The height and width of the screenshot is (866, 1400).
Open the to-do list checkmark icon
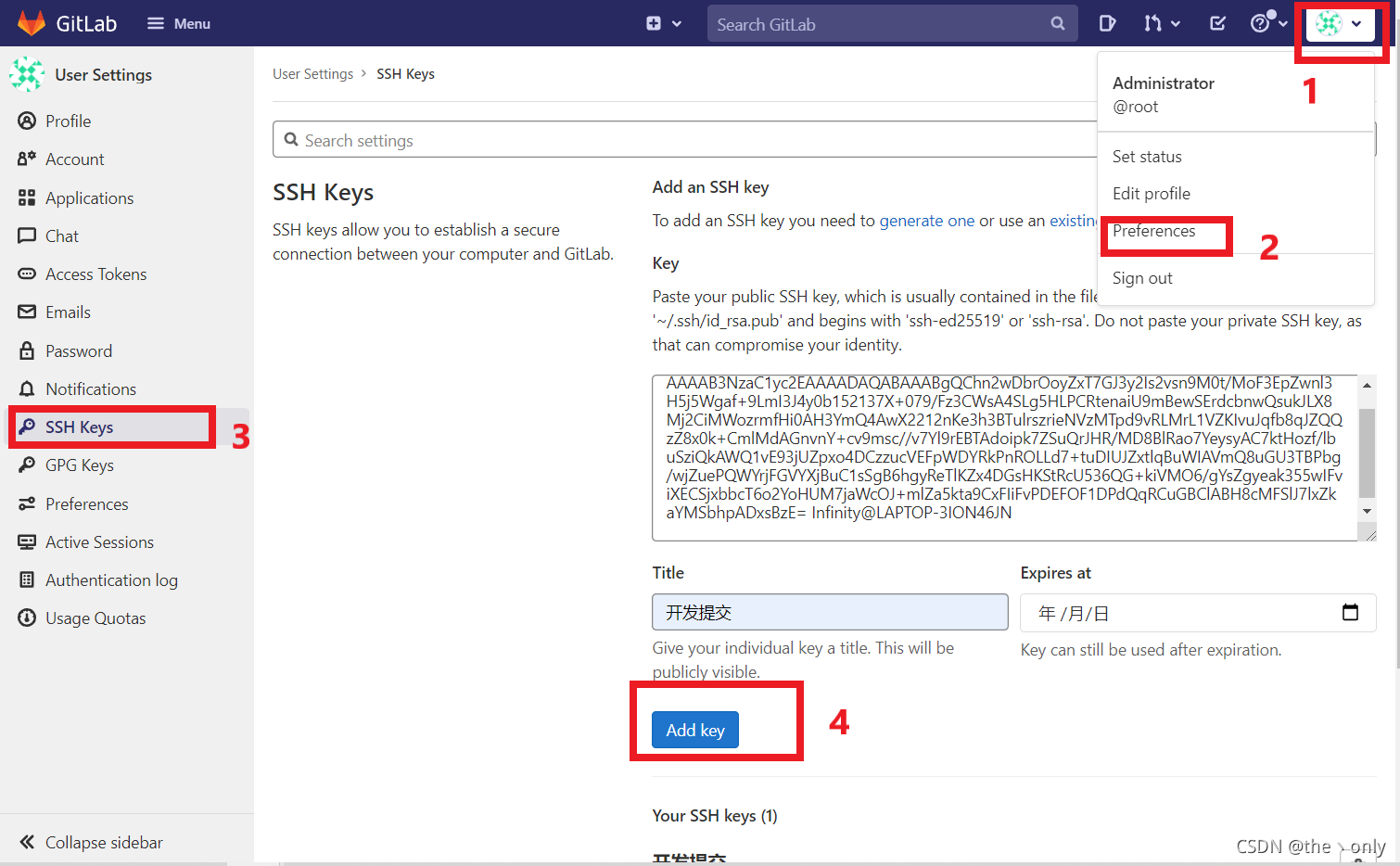1216,22
